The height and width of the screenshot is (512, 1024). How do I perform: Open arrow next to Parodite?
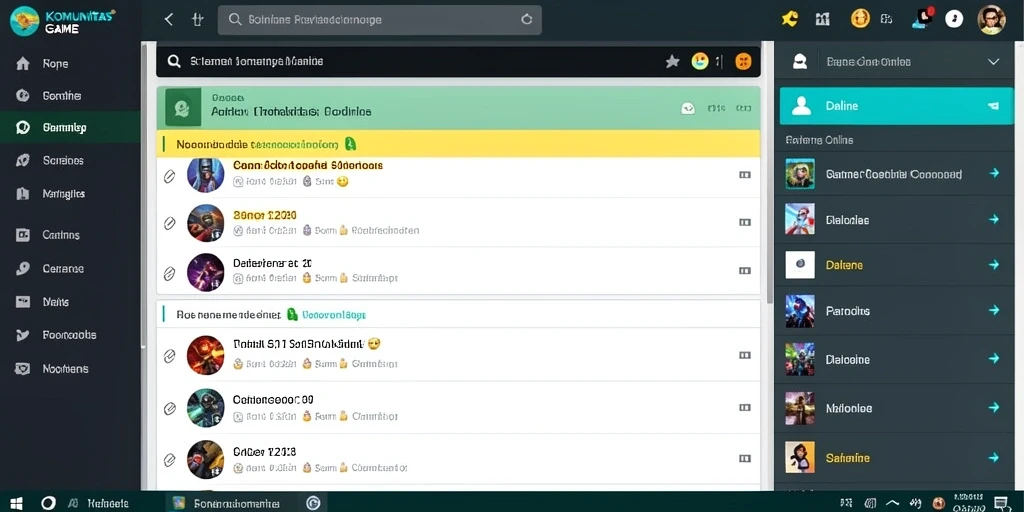point(994,310)
